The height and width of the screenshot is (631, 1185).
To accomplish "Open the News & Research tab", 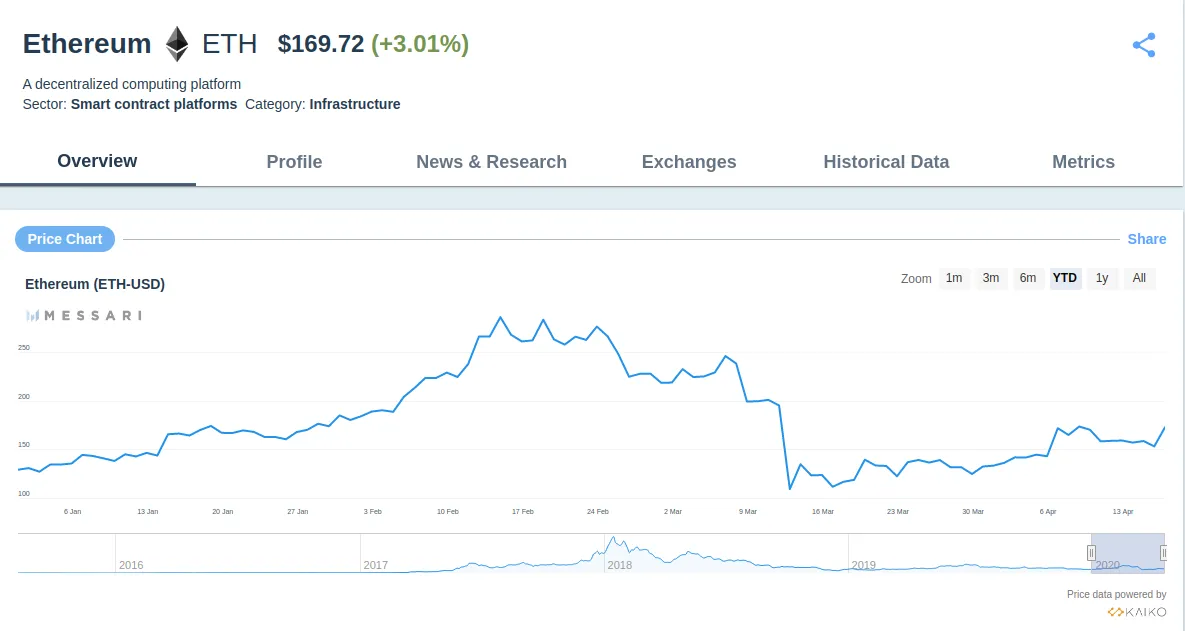I will (491, 162).
